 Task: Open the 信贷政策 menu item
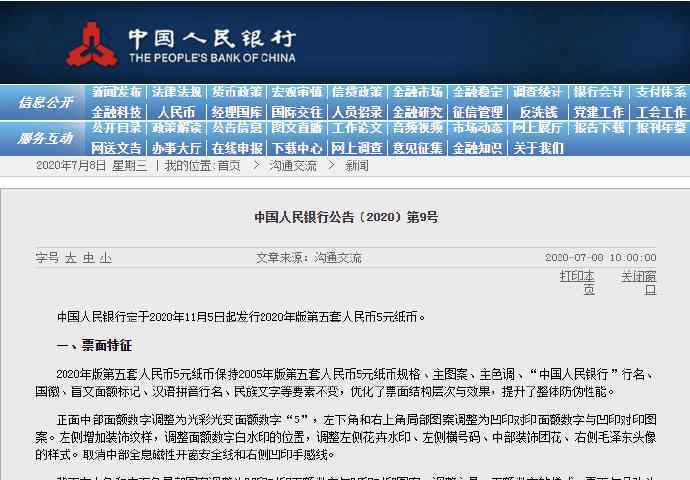[x=357, y=92]
